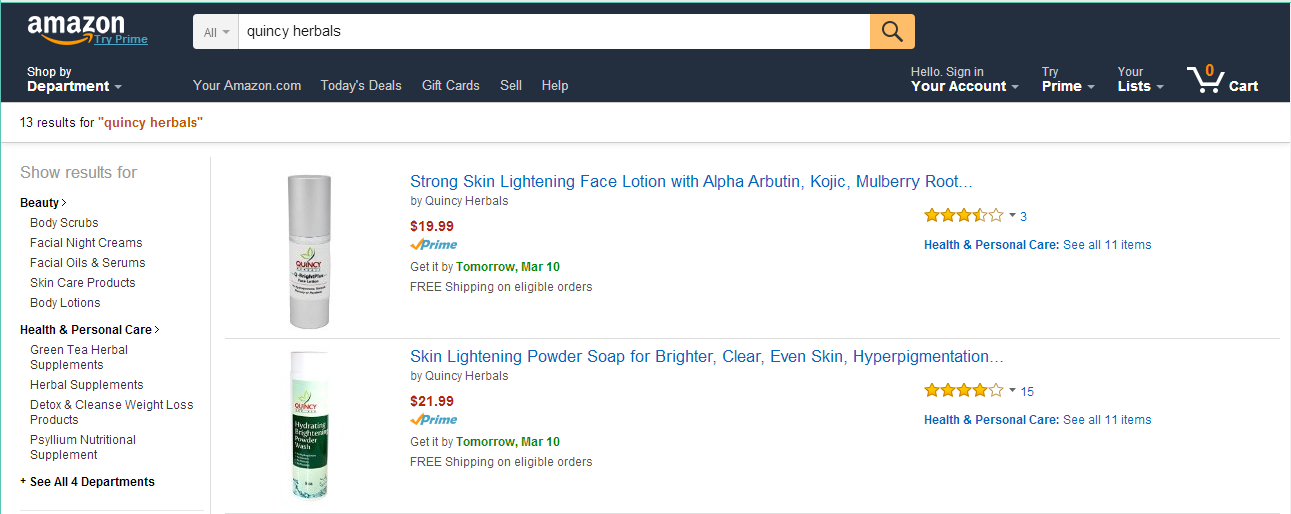Click the Powder Wash product thumbnail
1291x514 pixels.
pos(309,425)
